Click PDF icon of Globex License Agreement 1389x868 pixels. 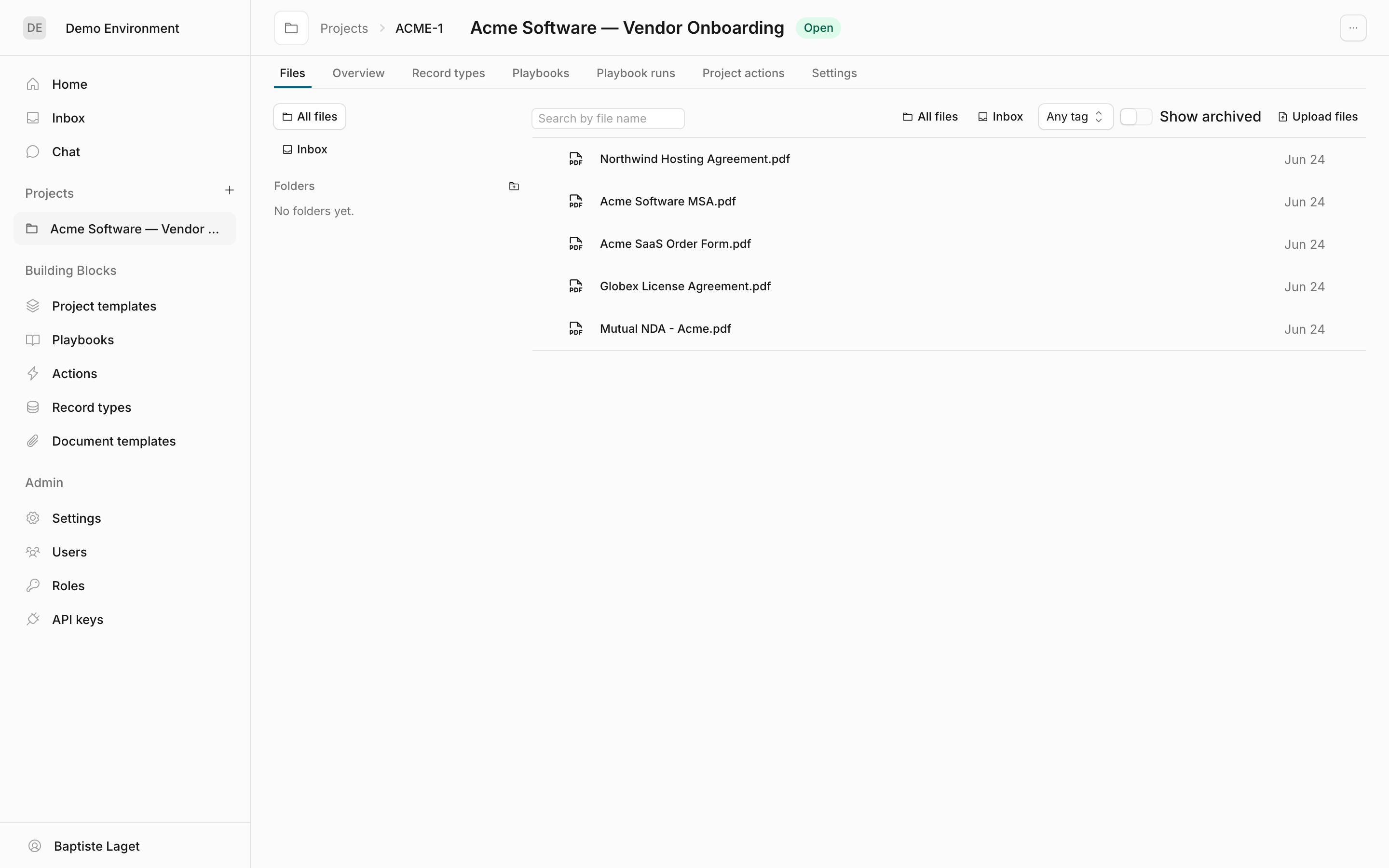click(x=576, y=286)
